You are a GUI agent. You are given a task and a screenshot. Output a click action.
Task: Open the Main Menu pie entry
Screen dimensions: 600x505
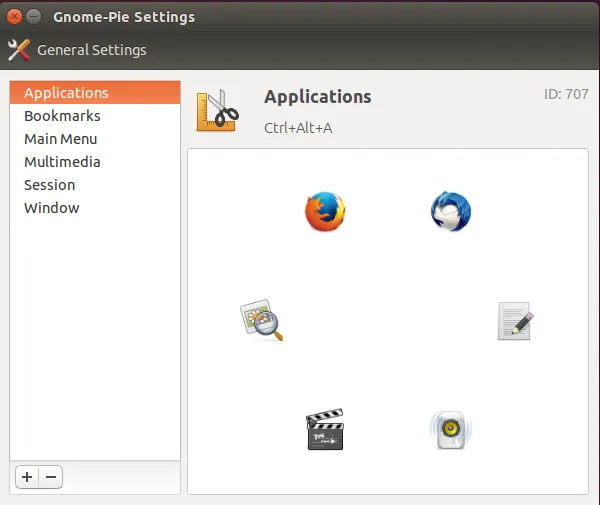click(60, 139)
